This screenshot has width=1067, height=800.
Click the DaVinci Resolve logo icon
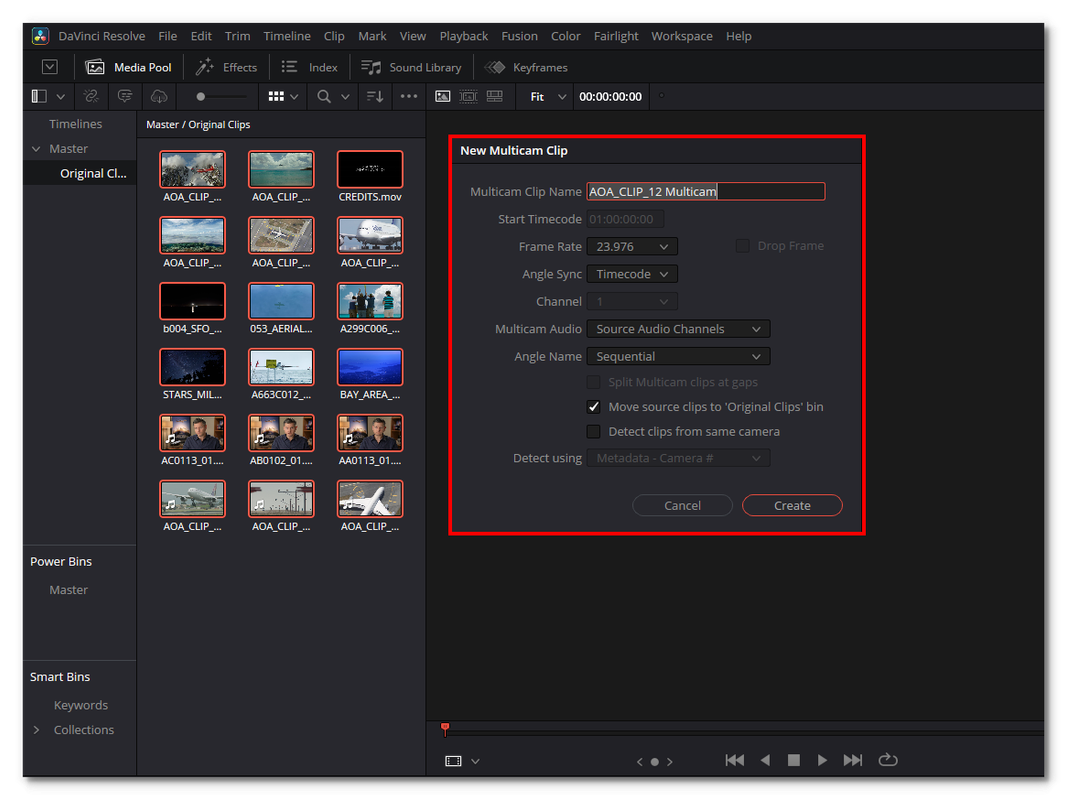tap(40, 36)
